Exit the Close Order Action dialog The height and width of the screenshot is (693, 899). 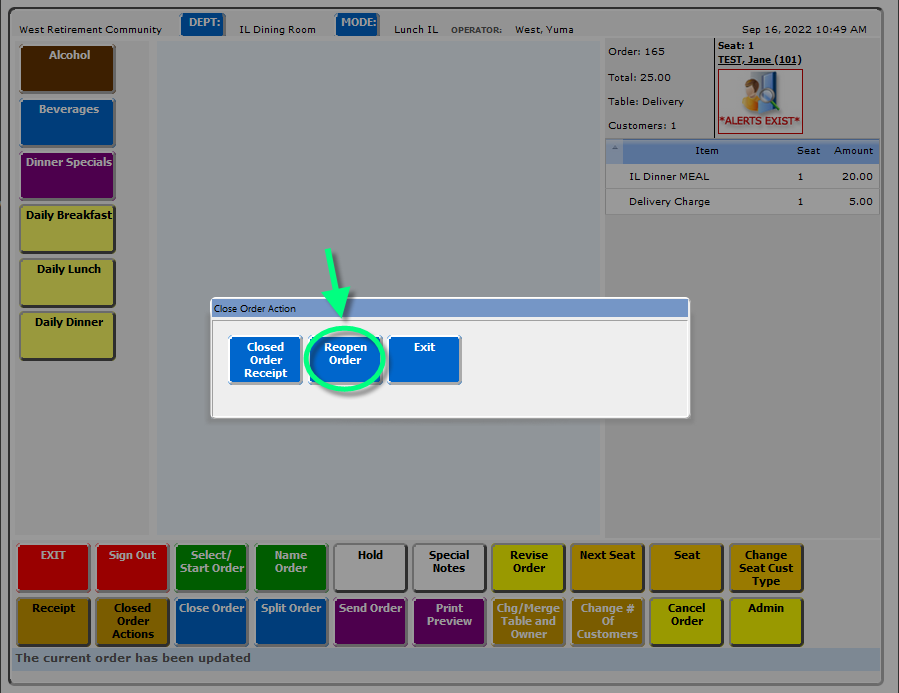click(x=424, y=359)
